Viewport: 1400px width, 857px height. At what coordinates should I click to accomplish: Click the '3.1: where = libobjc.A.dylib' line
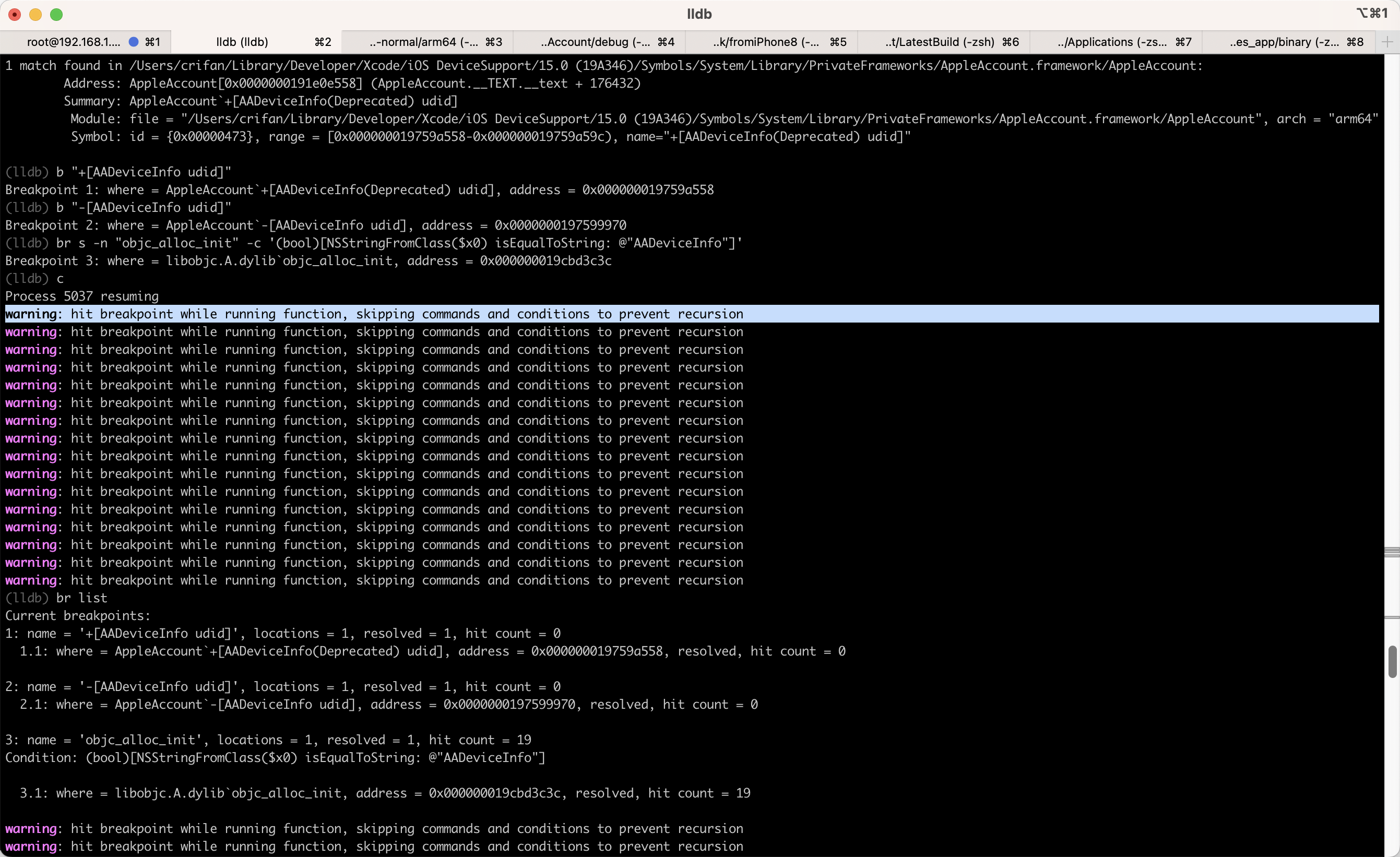(x=385, y=793)
